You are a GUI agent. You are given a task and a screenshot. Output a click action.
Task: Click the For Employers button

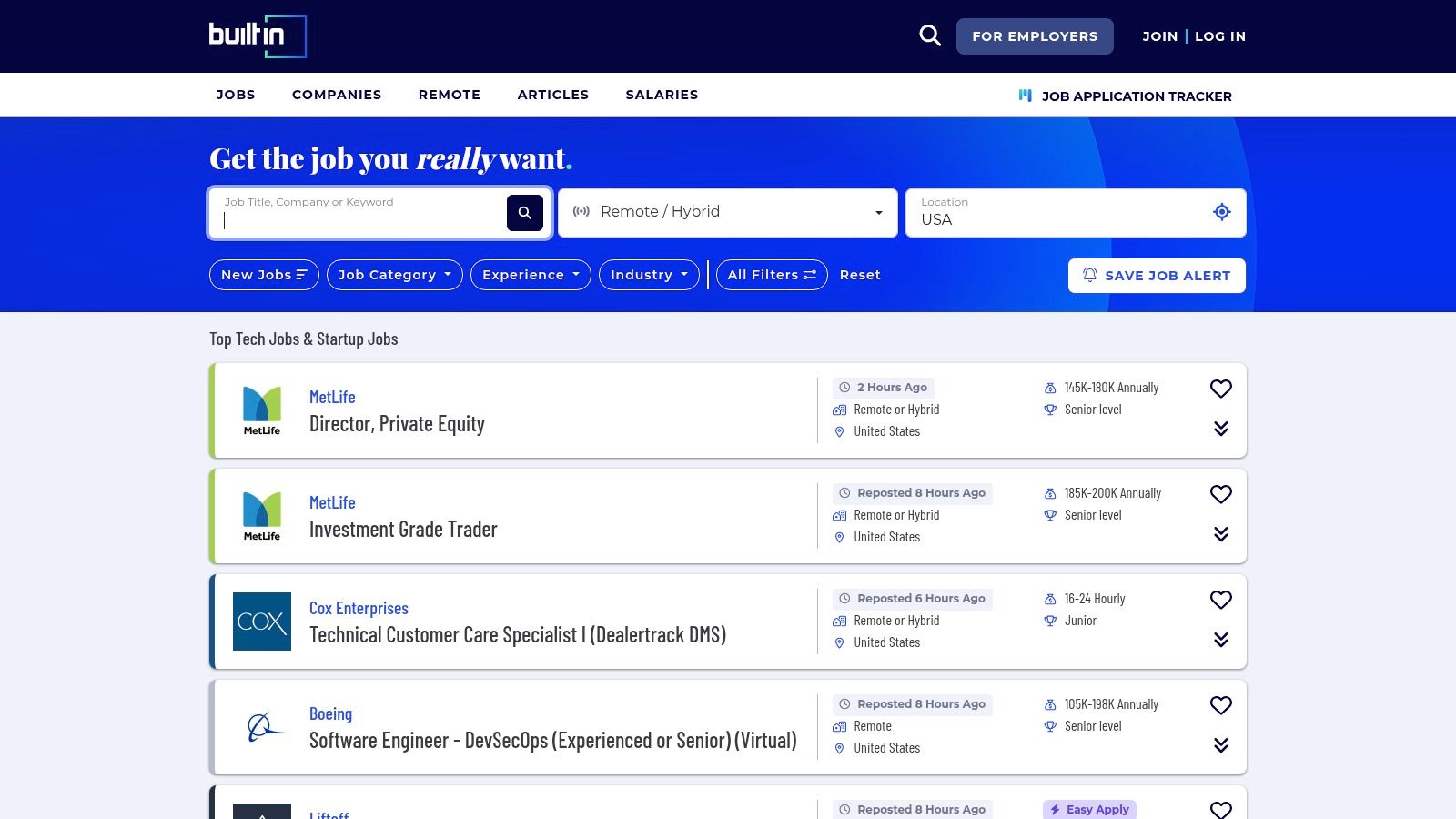[x=1035, y=36]
